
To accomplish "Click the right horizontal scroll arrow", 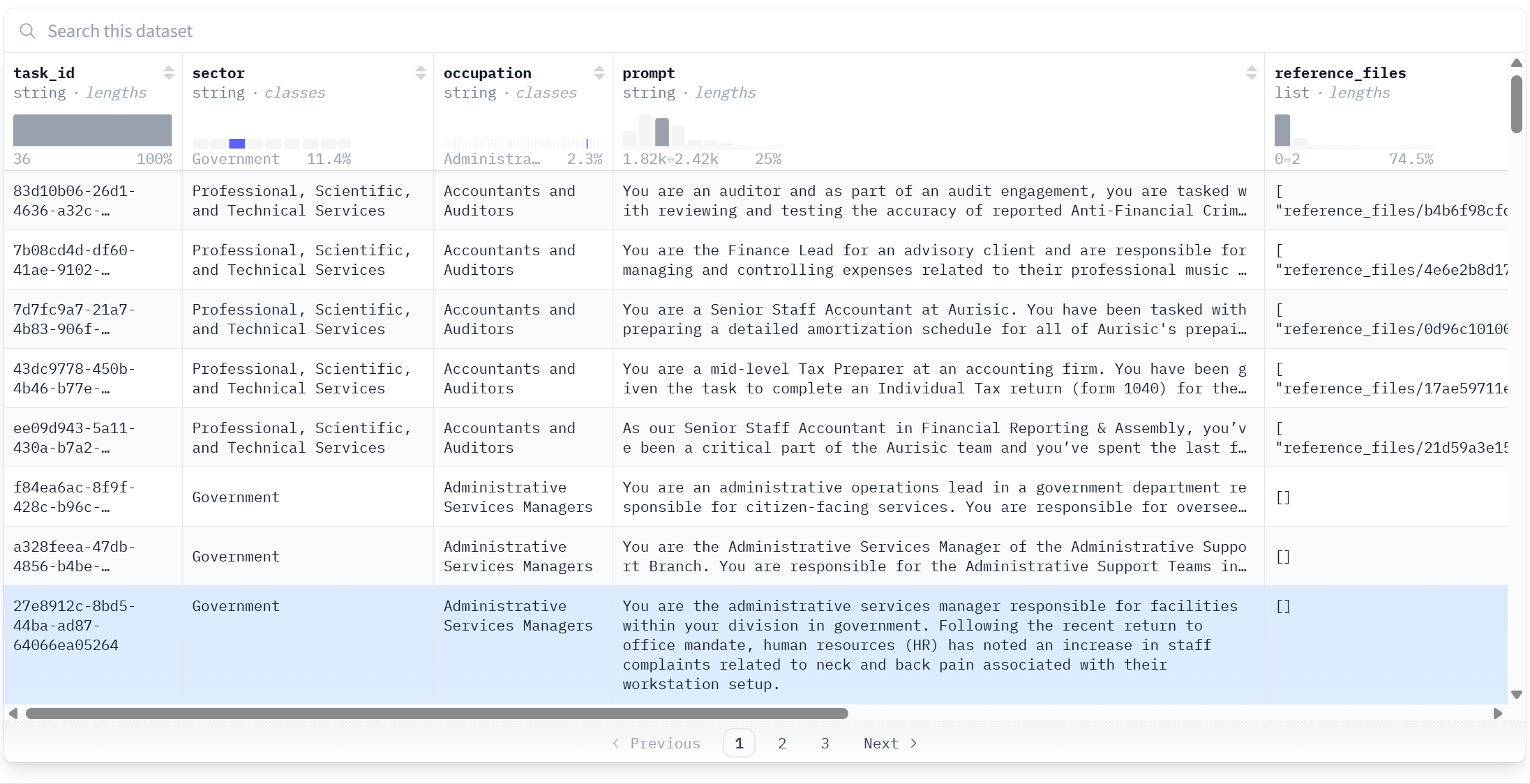I will pyautogui.click(x=1497, y=714).
